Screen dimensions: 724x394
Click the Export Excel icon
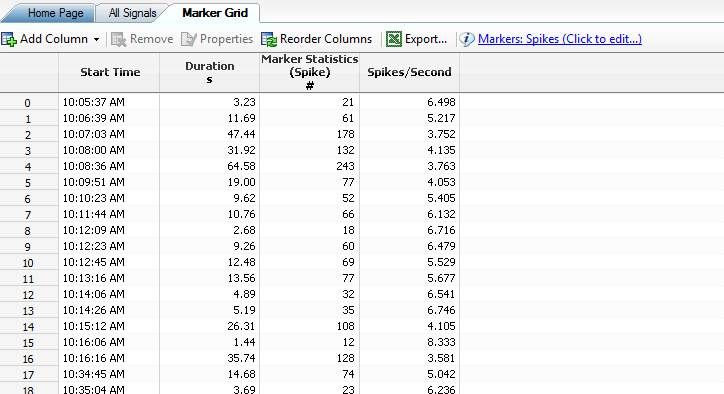393,39
